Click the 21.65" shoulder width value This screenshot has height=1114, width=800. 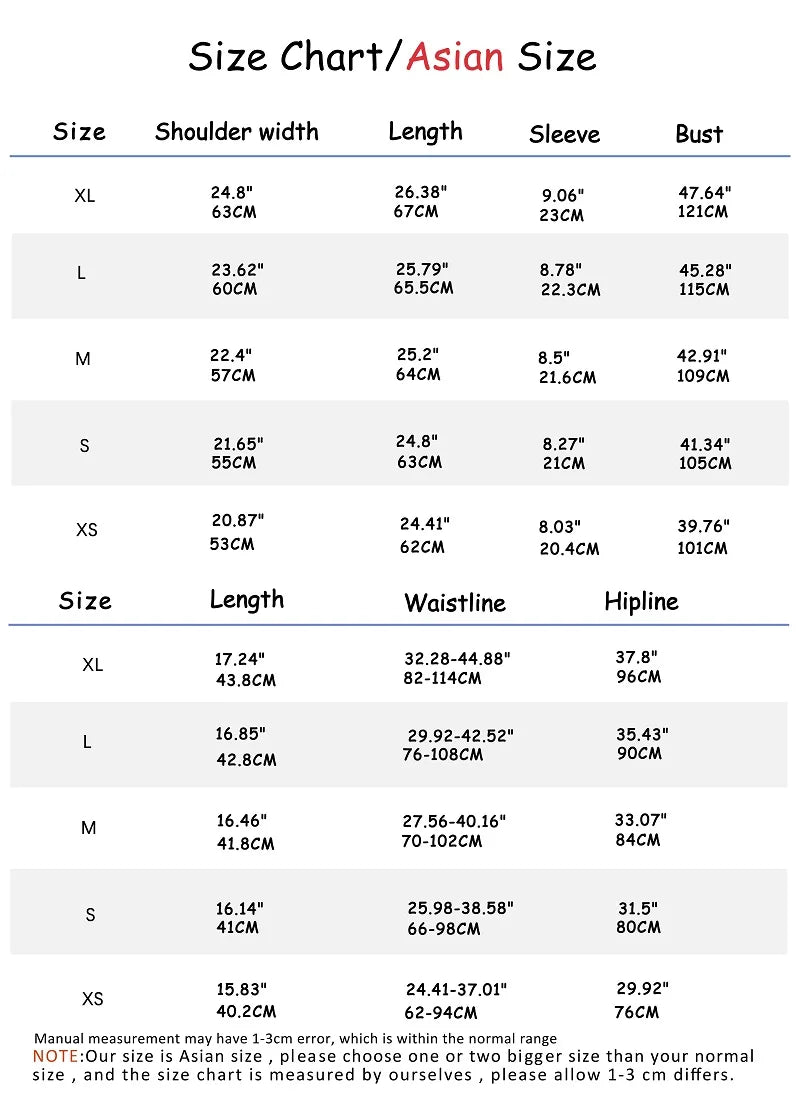click(238, 443)
